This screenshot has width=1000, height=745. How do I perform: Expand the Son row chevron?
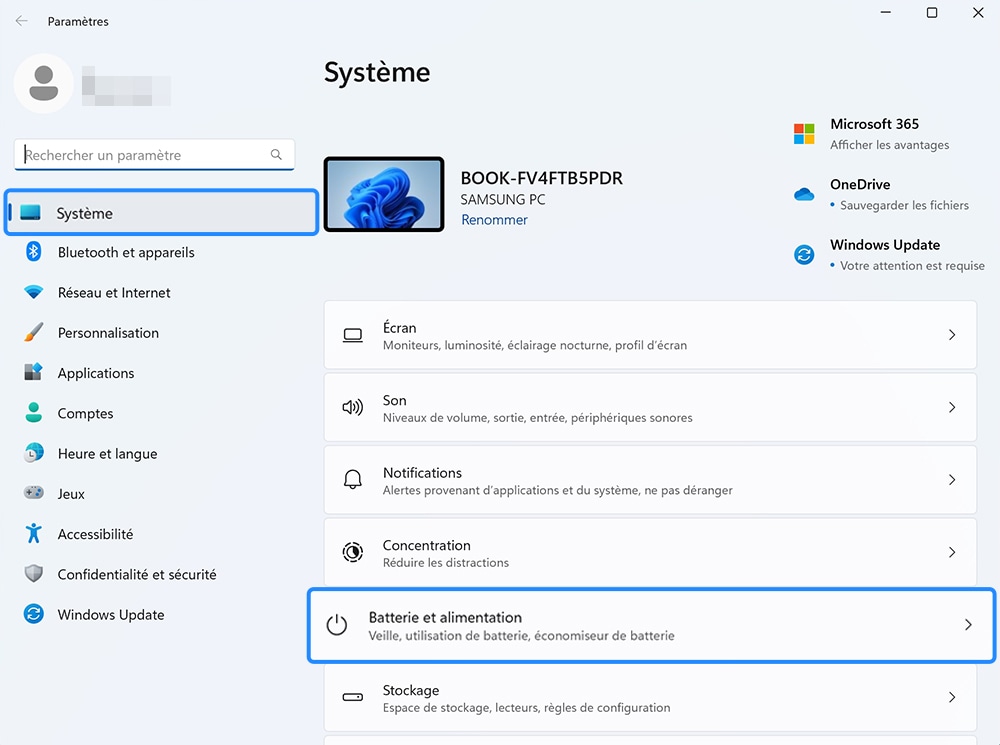(952, 407)
